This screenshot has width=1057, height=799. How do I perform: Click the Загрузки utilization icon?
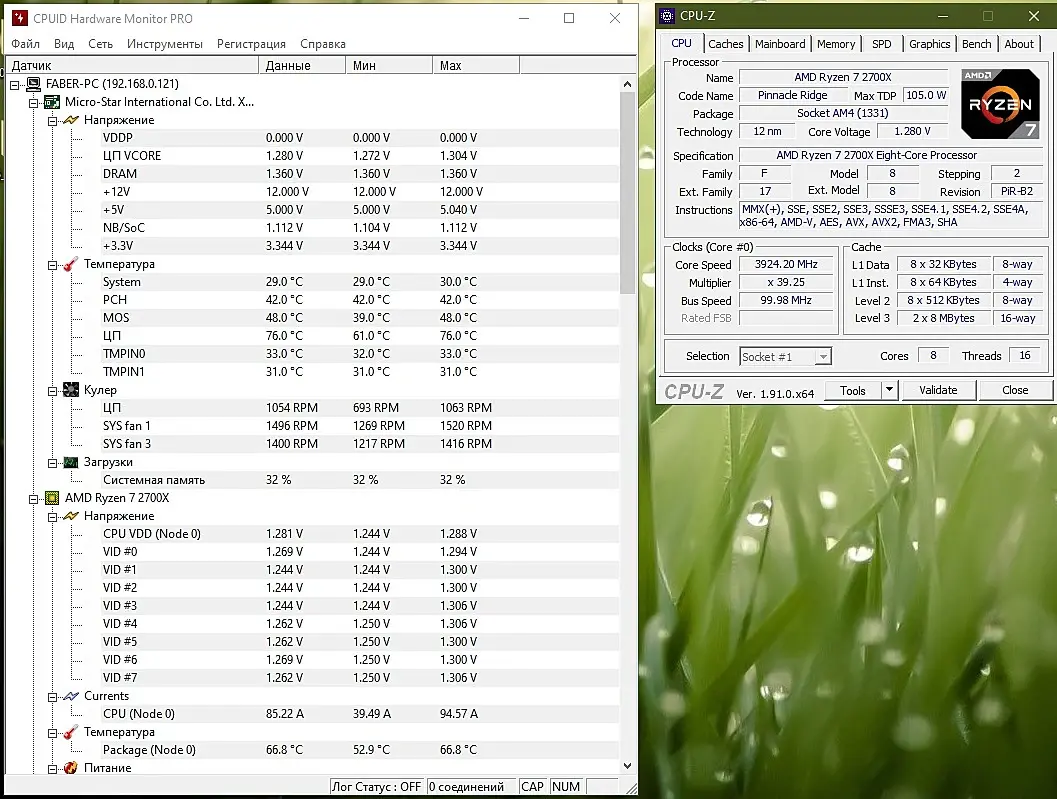(x=71, y=462)
